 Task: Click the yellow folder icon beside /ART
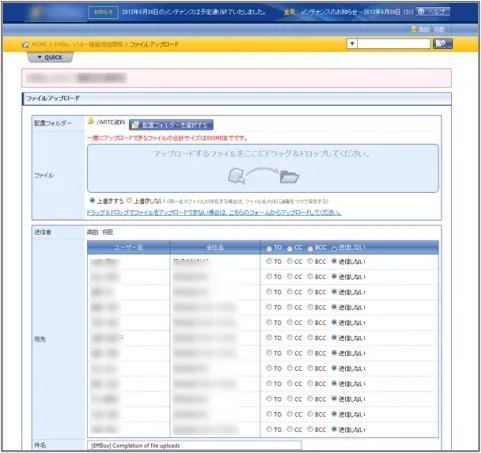pos(91,121)
